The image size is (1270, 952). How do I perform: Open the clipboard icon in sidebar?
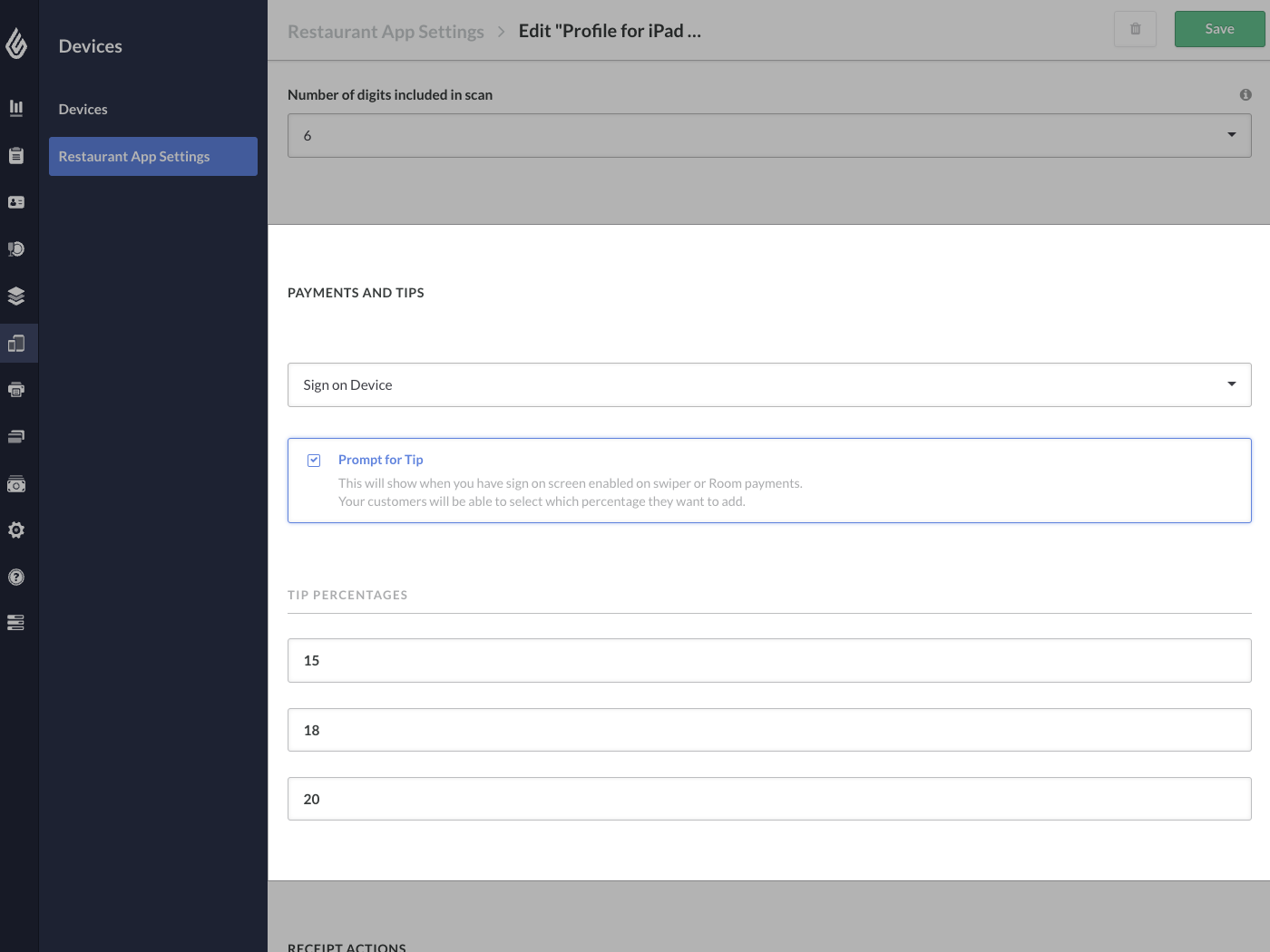click(16, 155)
